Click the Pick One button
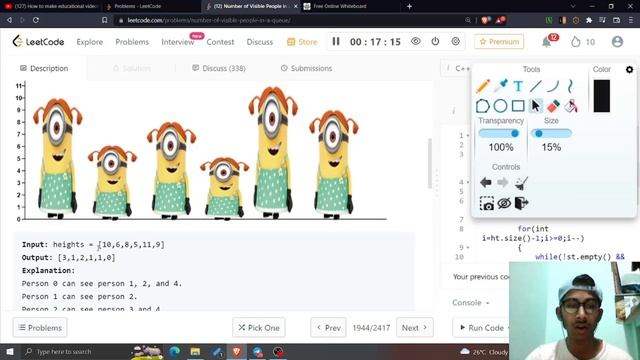This screenshot has width=640, height=360. pyautogui.click(x=259, y=328)
